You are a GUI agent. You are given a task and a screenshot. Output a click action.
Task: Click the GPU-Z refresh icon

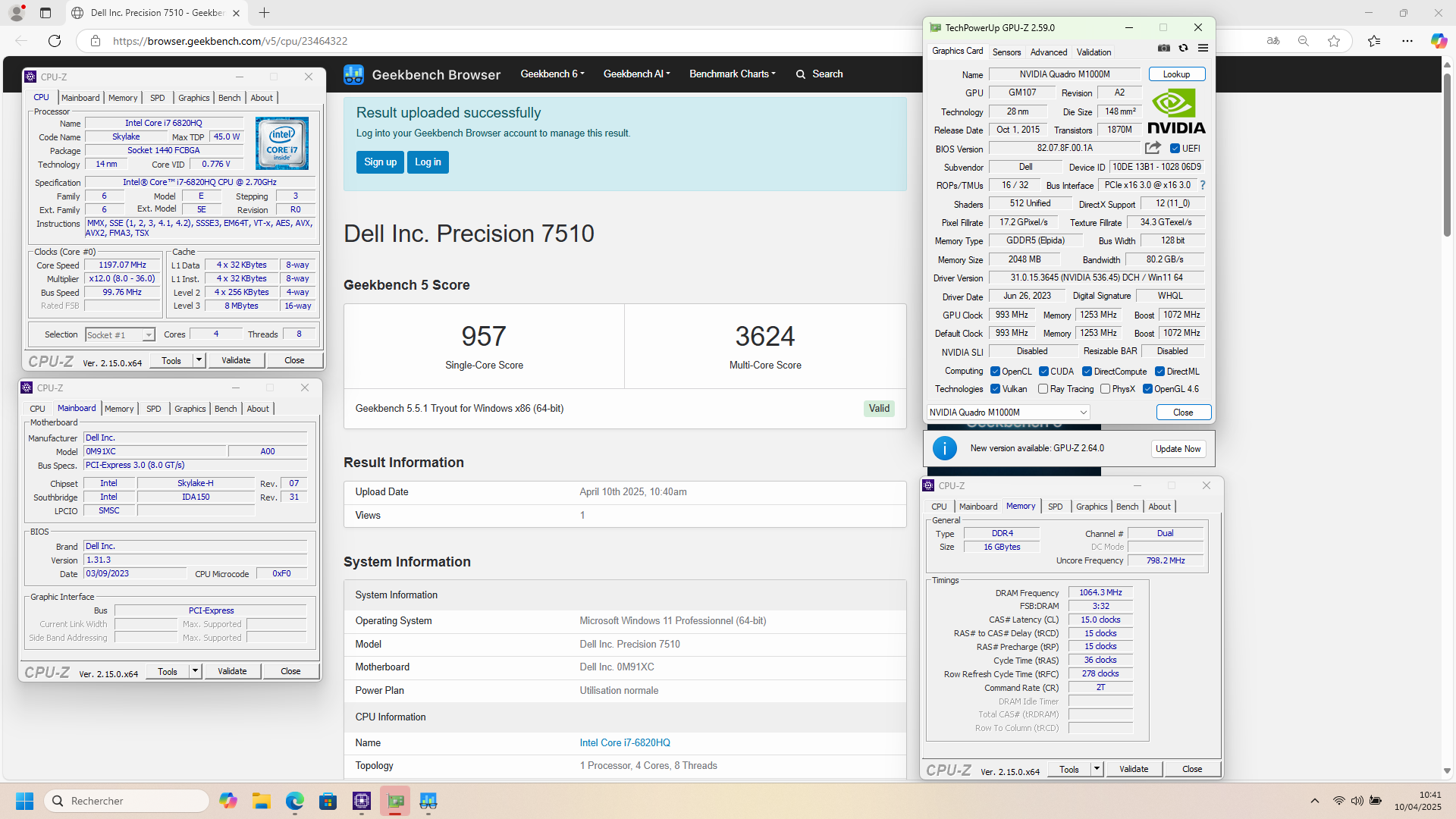(x=1183, y=48)
